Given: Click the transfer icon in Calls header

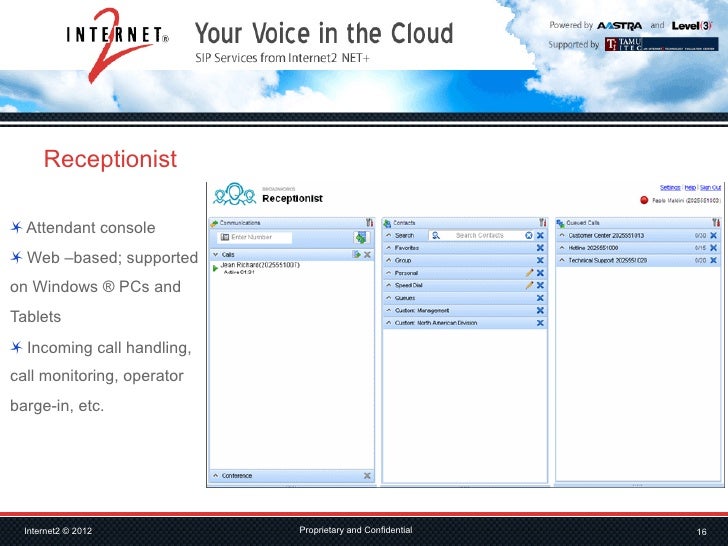Looking at the screenshot, I should pos(357,254).
